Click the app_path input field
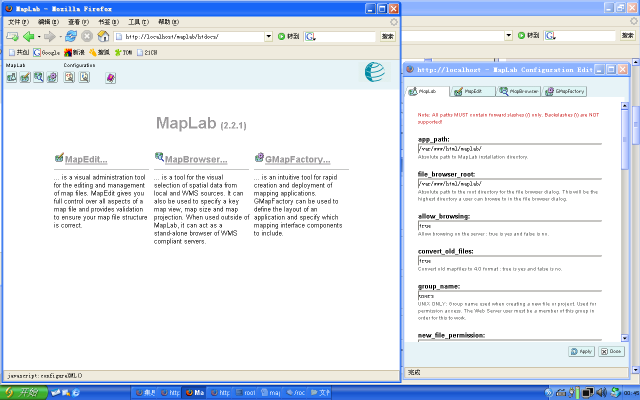 coord(509,149)
